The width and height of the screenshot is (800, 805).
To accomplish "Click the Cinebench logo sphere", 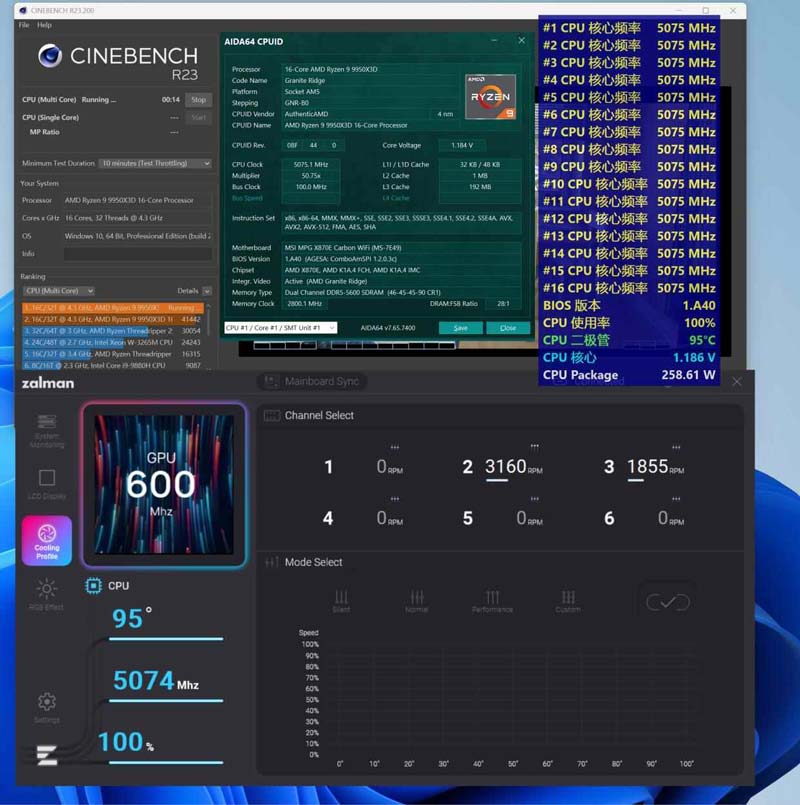I will click(50, 55).
